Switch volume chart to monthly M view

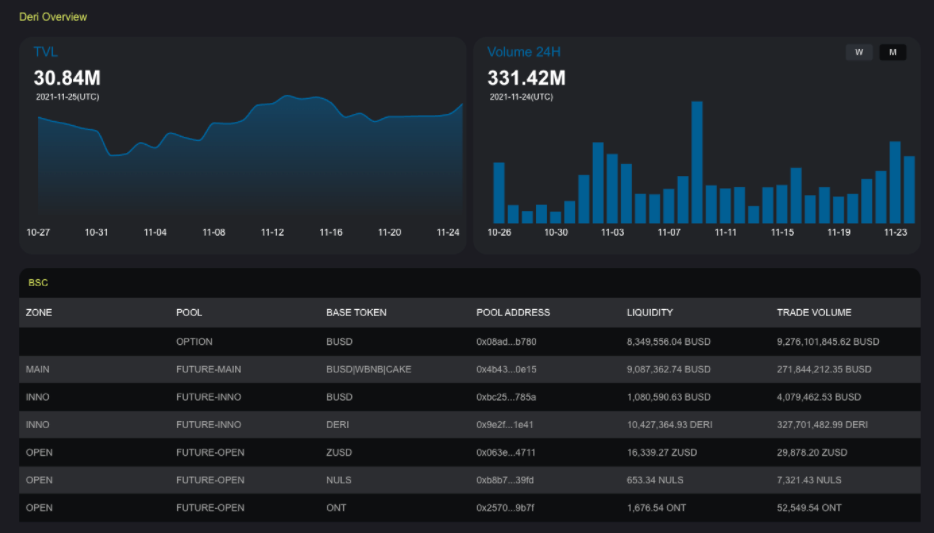pyautogui.click(x=892, y=52)
